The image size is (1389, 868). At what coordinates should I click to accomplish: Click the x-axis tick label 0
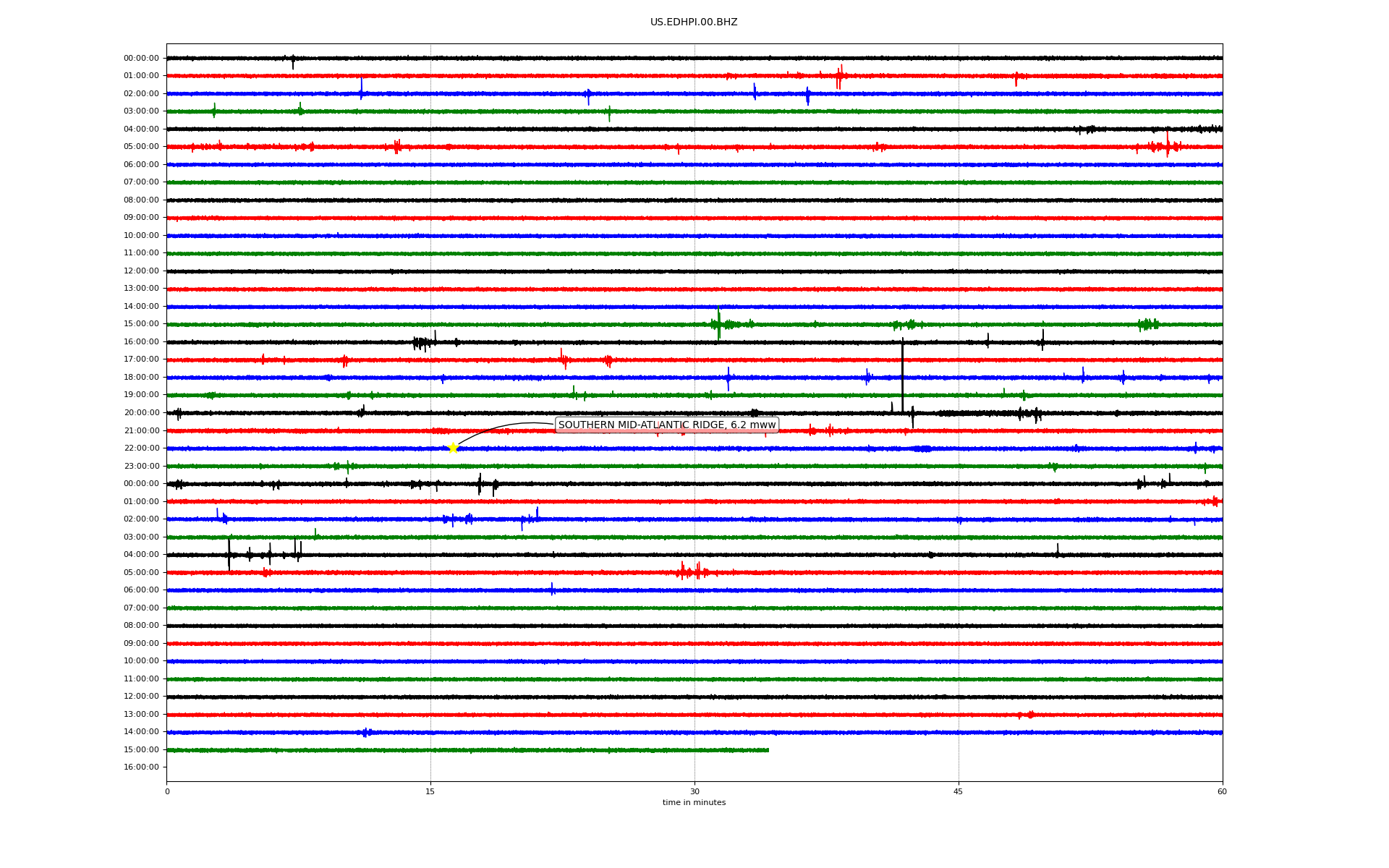point(167,792)
